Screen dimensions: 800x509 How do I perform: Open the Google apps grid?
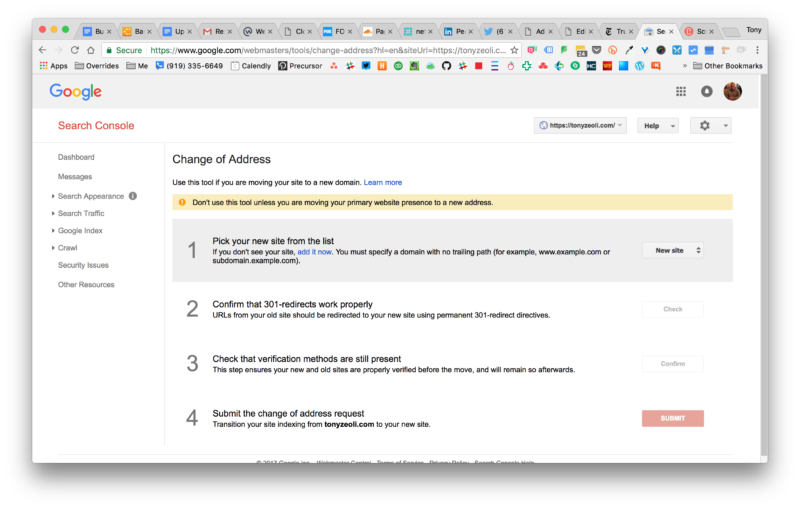click(681, 92)
